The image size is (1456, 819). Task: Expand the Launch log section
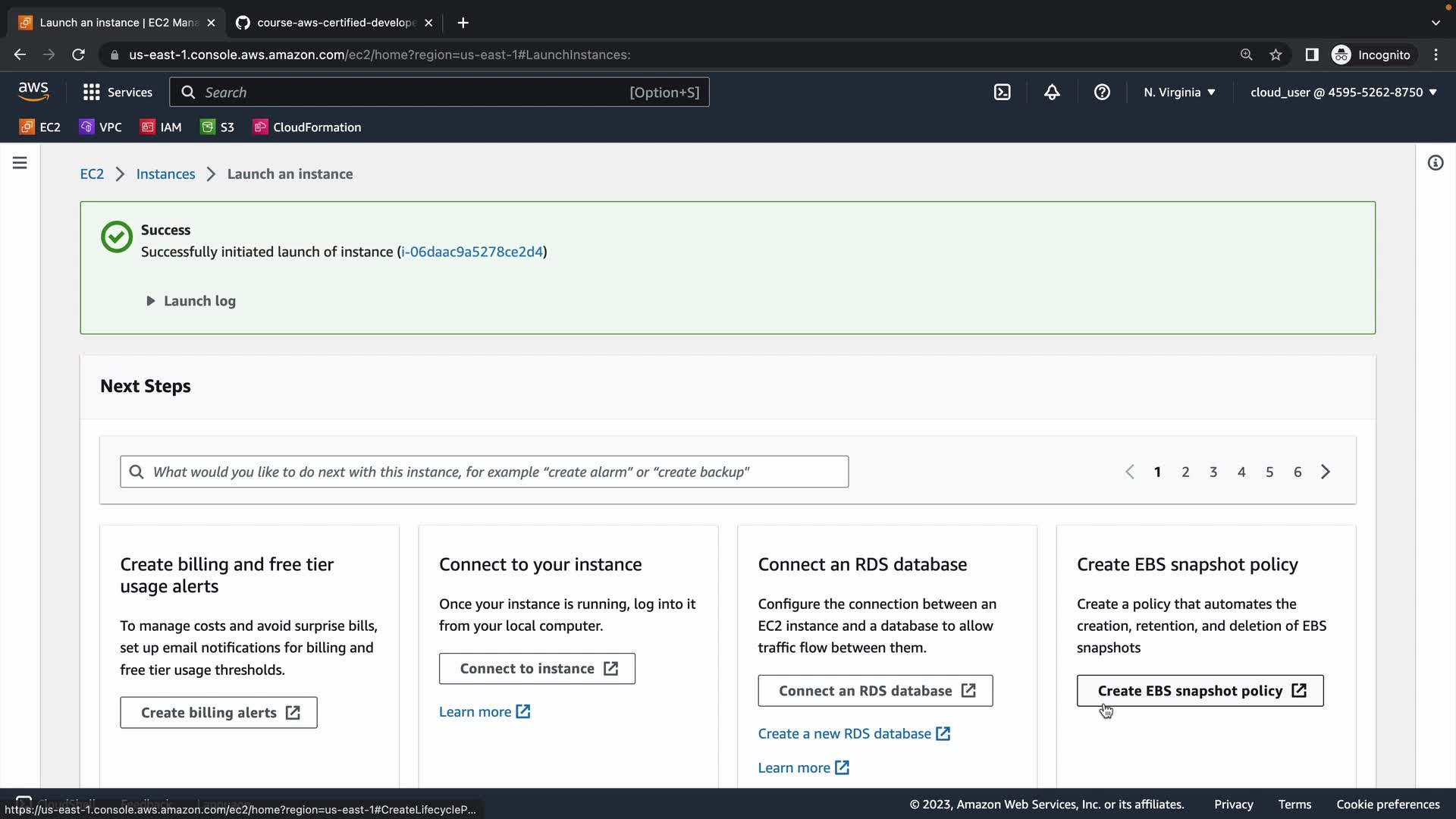tap(191, 301)
